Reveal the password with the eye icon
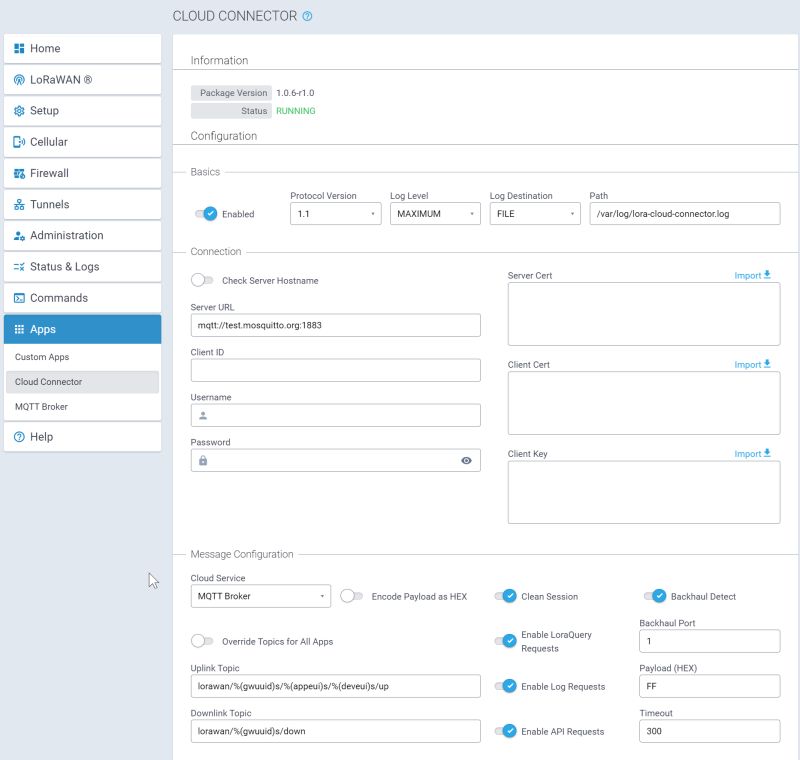The image size is (800, 760). (x=465, y=459)
